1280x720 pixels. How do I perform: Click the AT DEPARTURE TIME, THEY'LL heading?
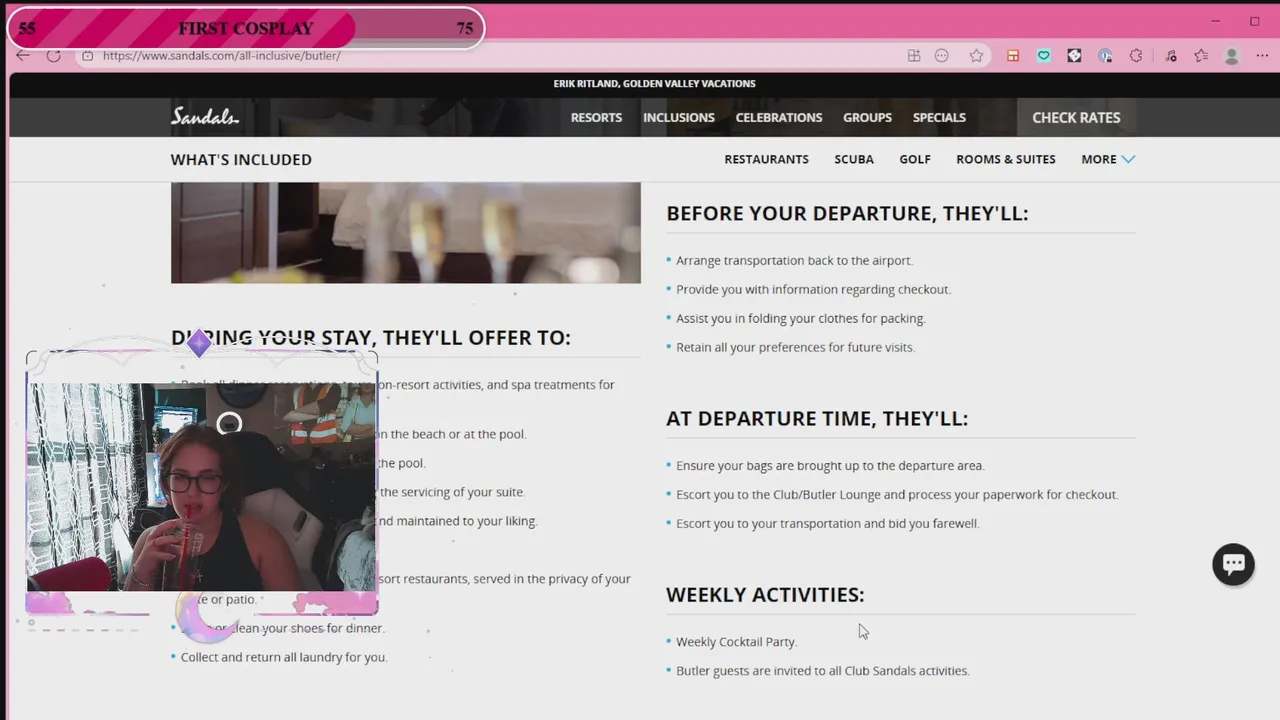pyautogui.click(x=817, y=418)
